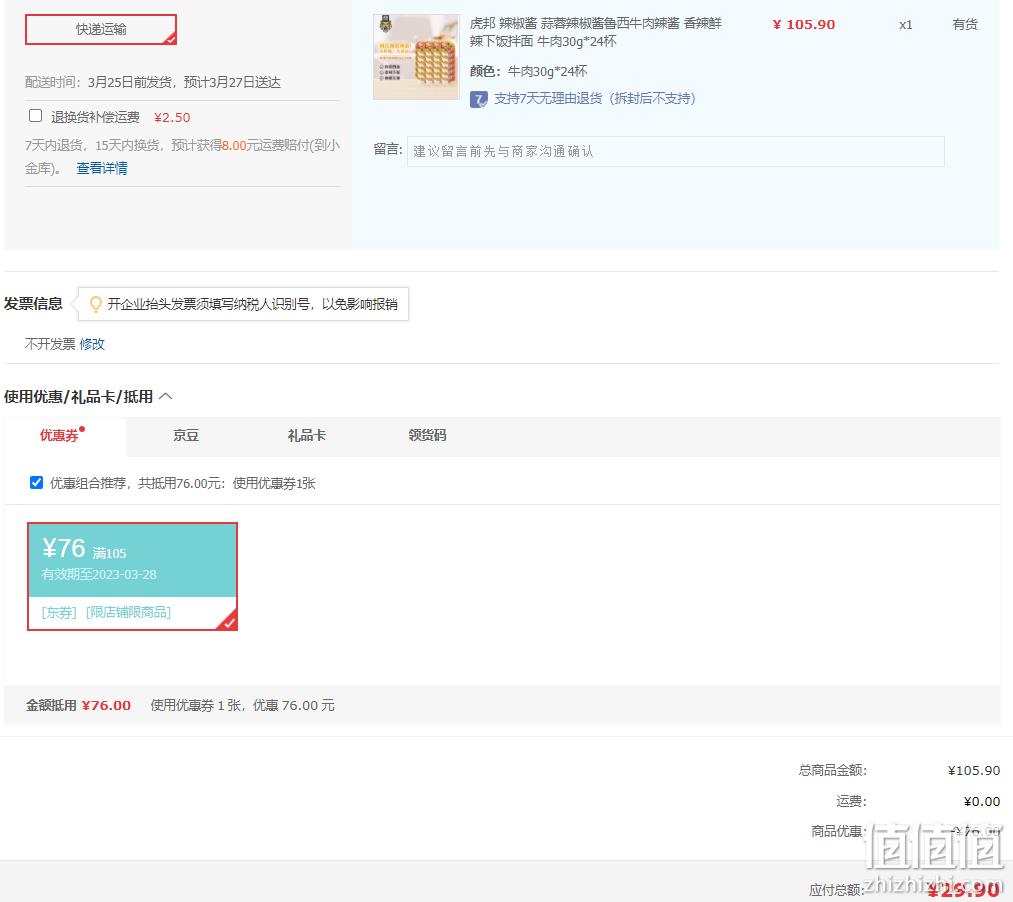Switch to the 京豆 tab

[x=186, y=435]
